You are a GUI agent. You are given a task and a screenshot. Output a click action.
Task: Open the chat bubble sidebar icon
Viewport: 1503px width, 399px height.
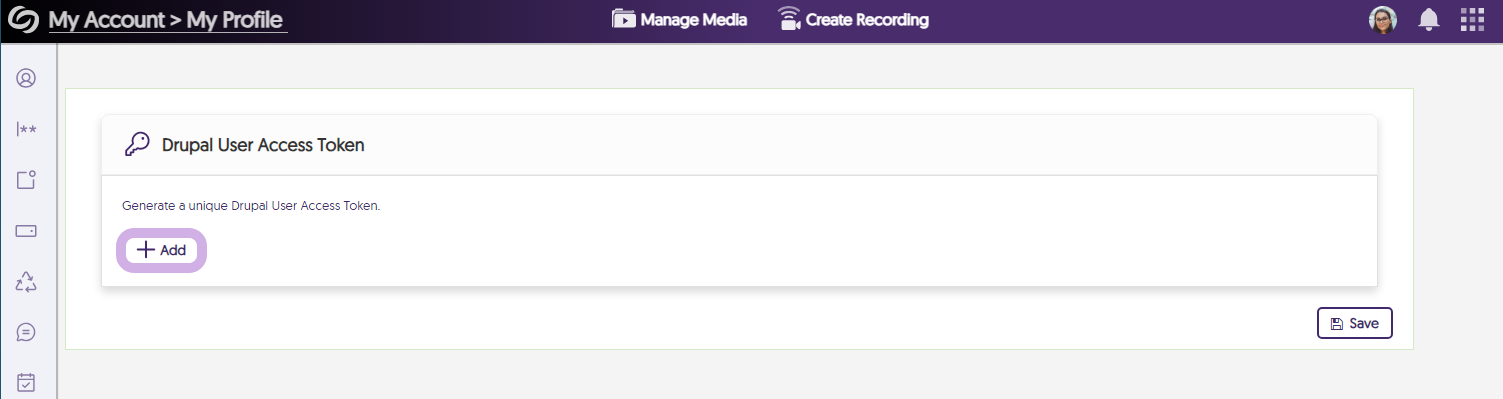click(x=26, y=332)
